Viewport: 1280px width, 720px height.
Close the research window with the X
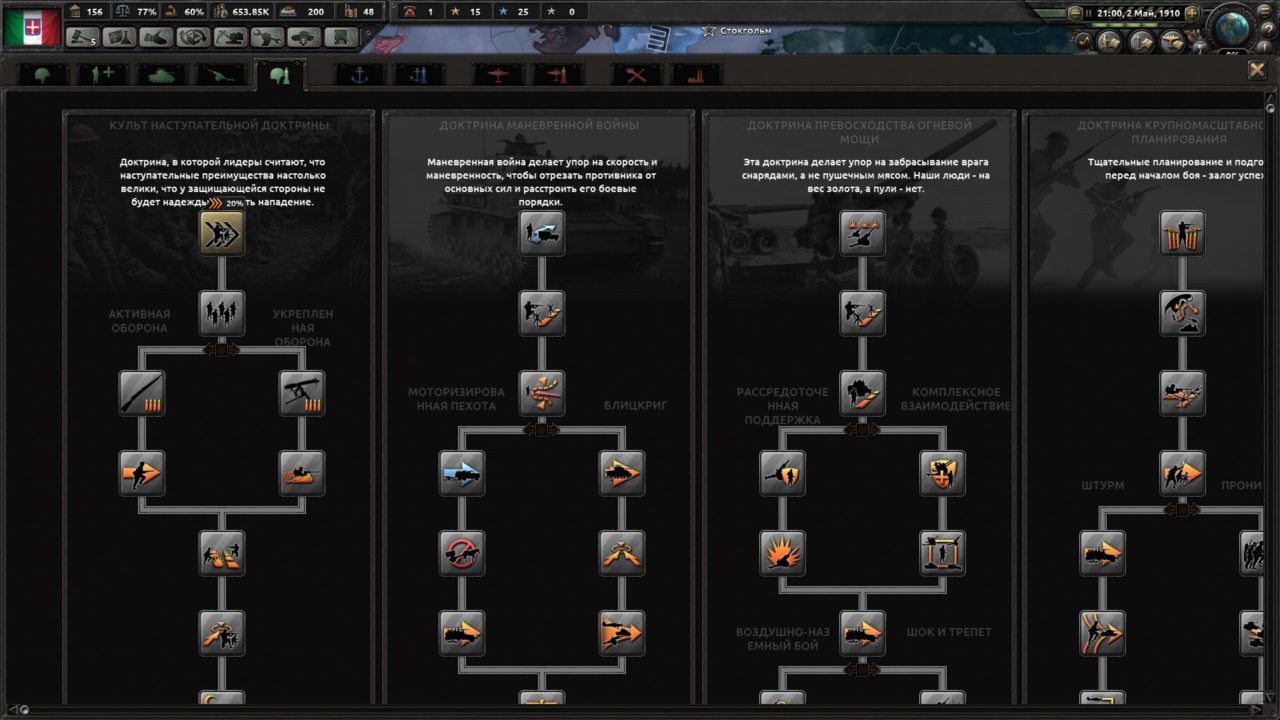tap(1258, 69)
